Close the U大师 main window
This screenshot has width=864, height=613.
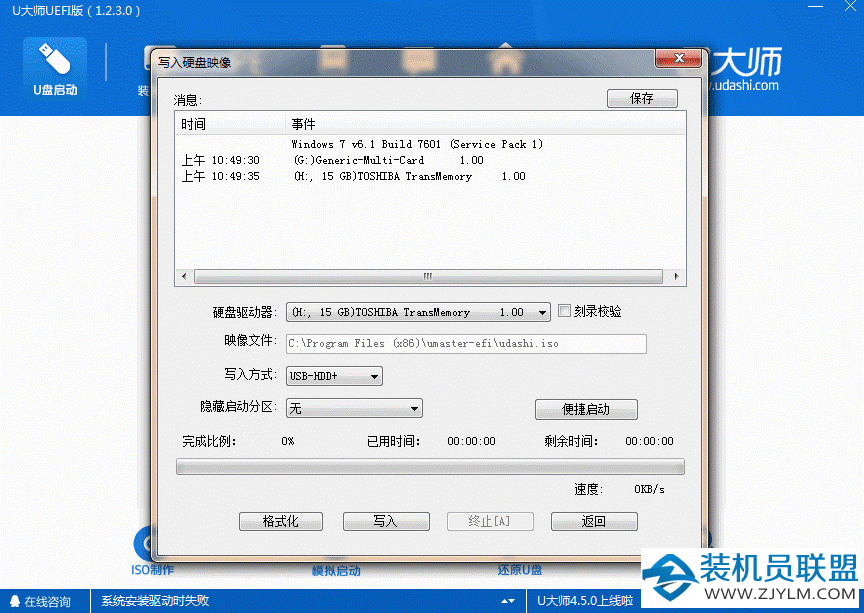851,7
